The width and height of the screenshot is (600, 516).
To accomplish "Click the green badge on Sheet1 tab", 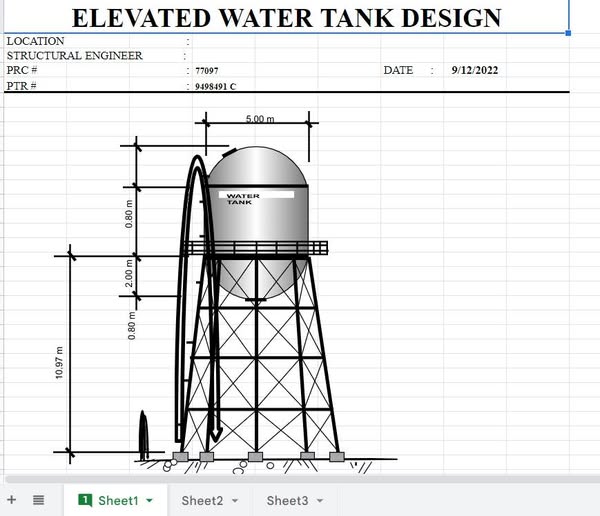I will (x=85, y=500).
